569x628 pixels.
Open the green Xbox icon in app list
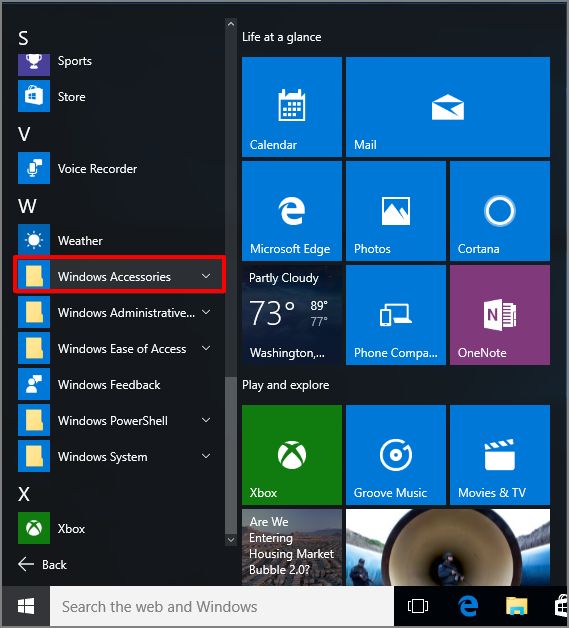(34, 528)
